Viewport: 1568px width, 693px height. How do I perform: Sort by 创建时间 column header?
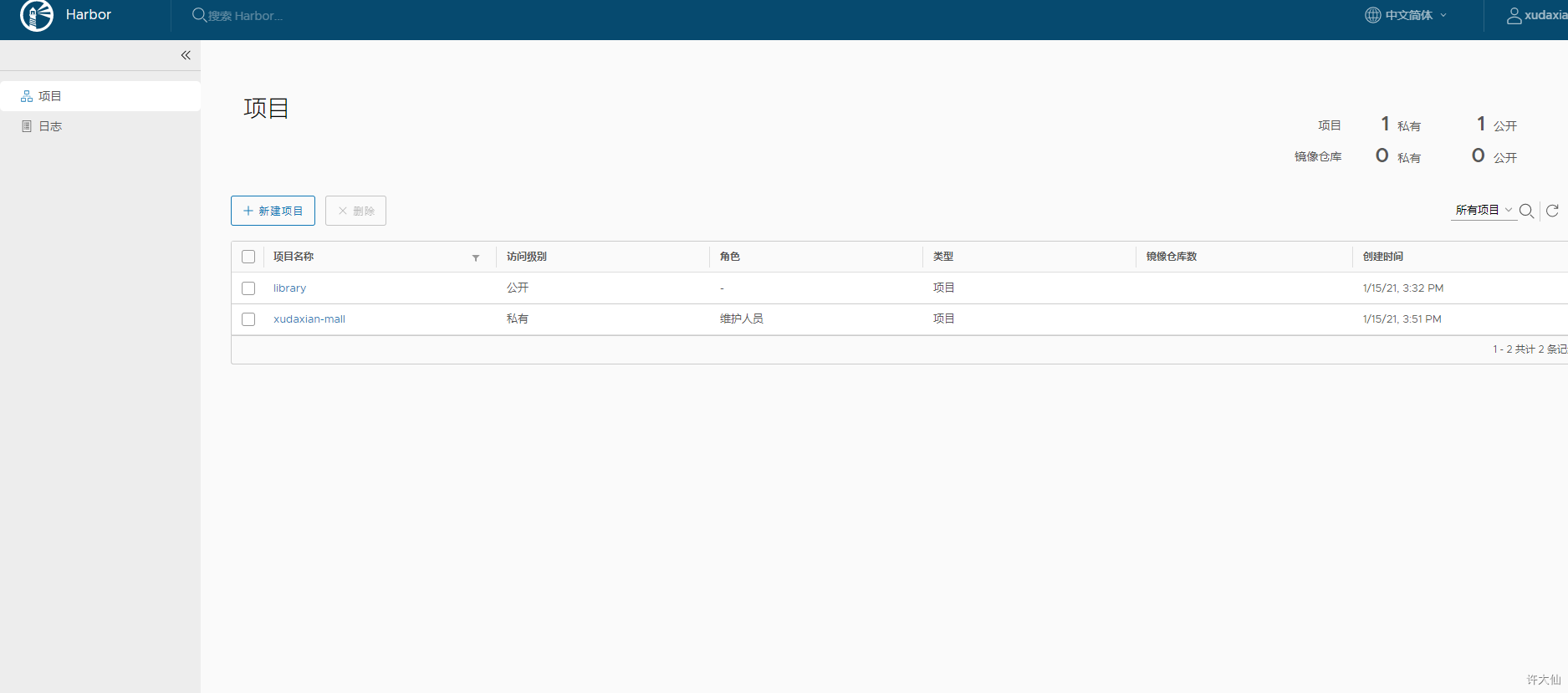(x=1383, y=257)
